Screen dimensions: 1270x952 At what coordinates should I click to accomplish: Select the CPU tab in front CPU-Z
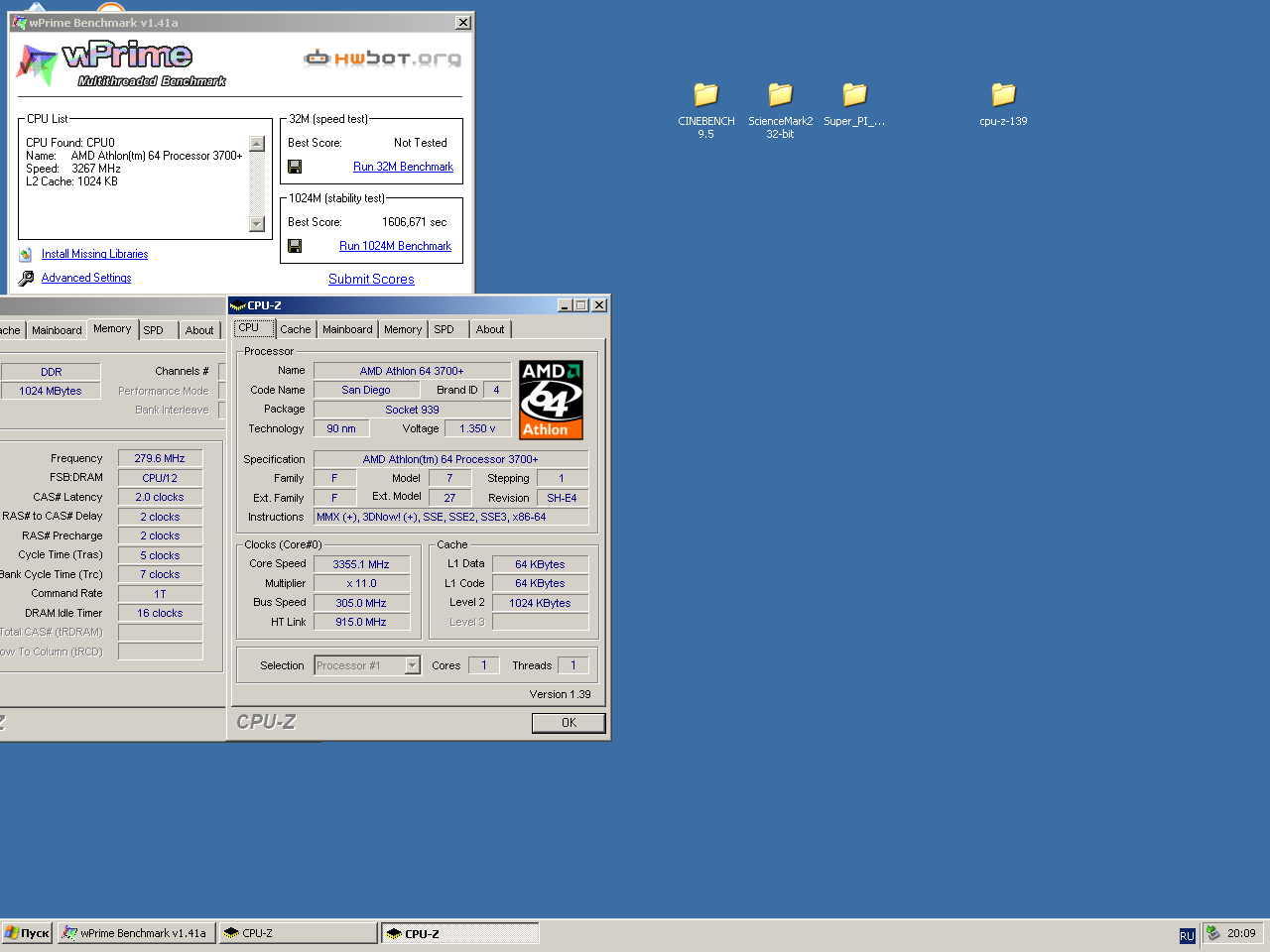pyautogui.click(x=253, y=328)
